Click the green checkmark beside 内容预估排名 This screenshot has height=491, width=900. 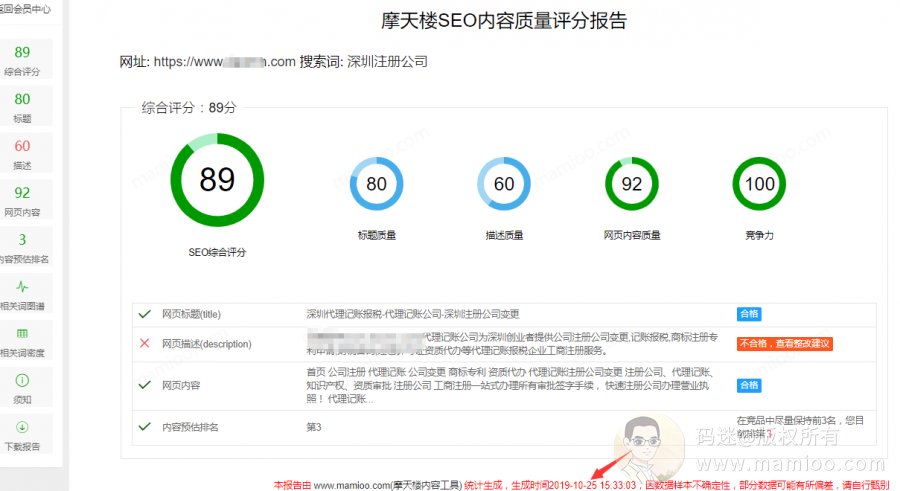145,426
